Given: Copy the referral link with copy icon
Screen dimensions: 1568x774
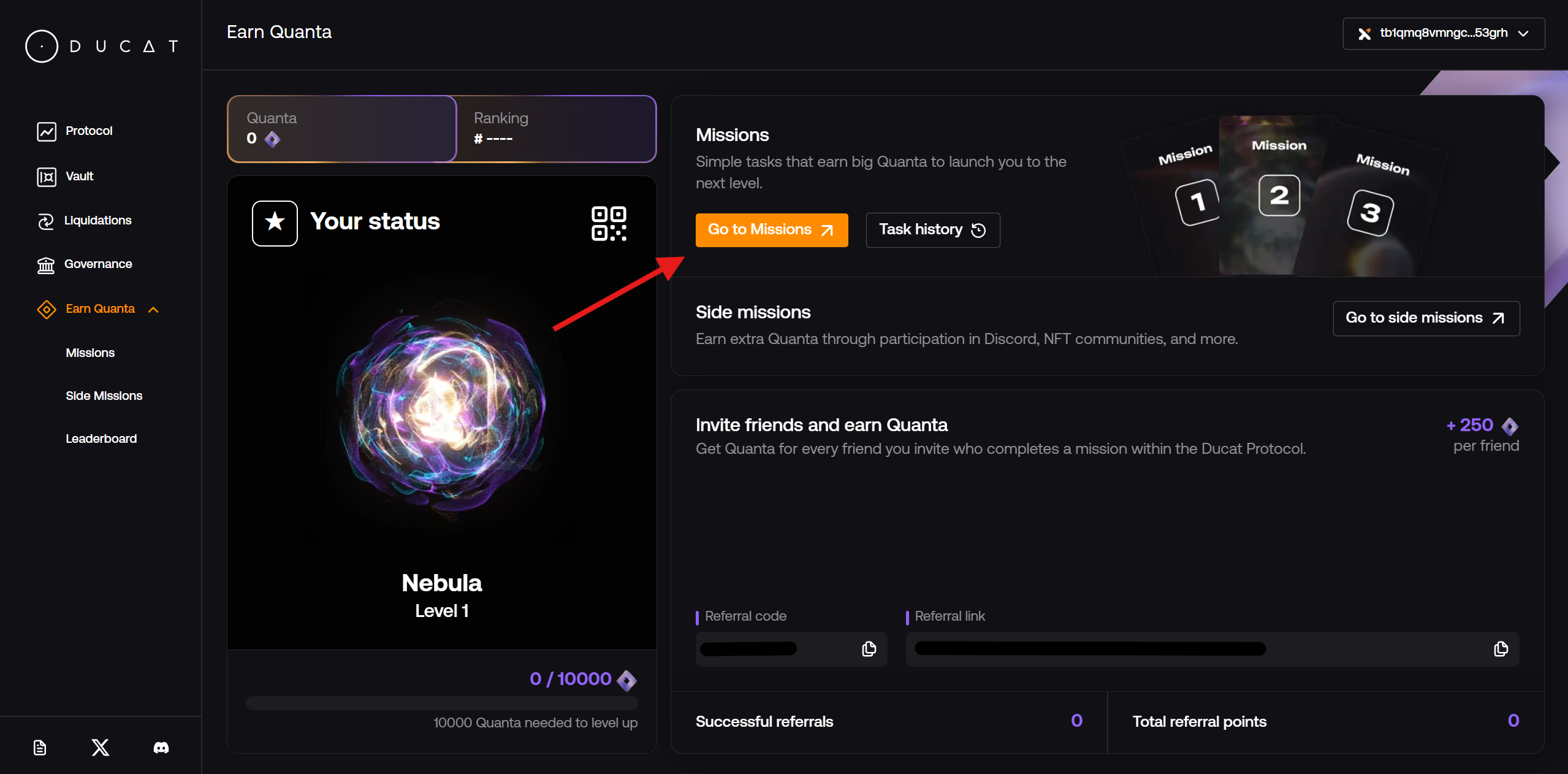Looking at the screenshot, I should pos(1501,649).
